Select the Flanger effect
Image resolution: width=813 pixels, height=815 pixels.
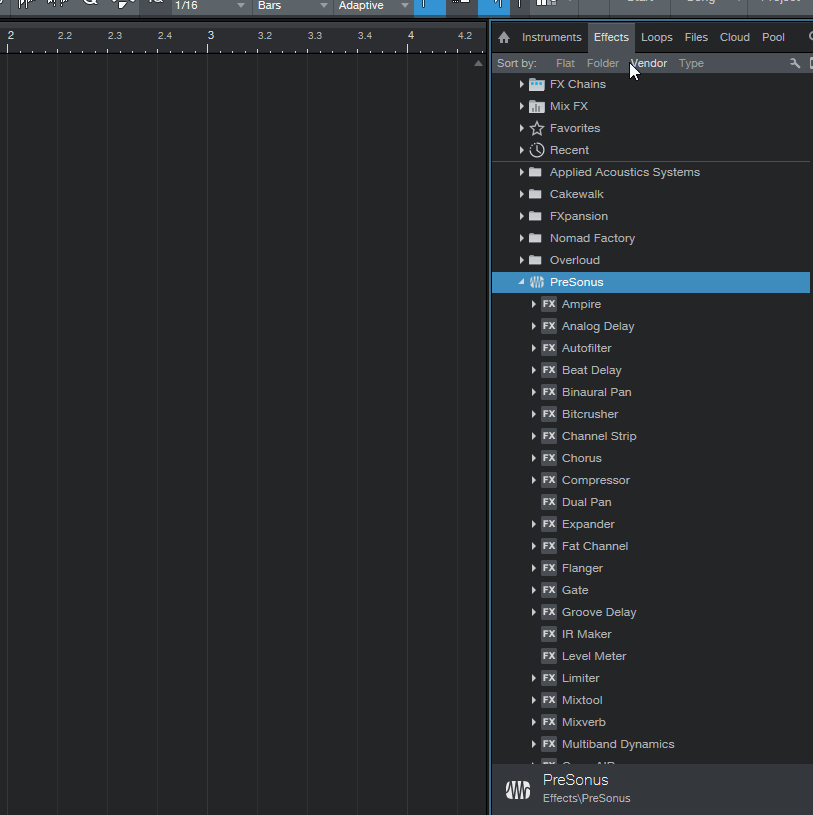click(582, 568)
